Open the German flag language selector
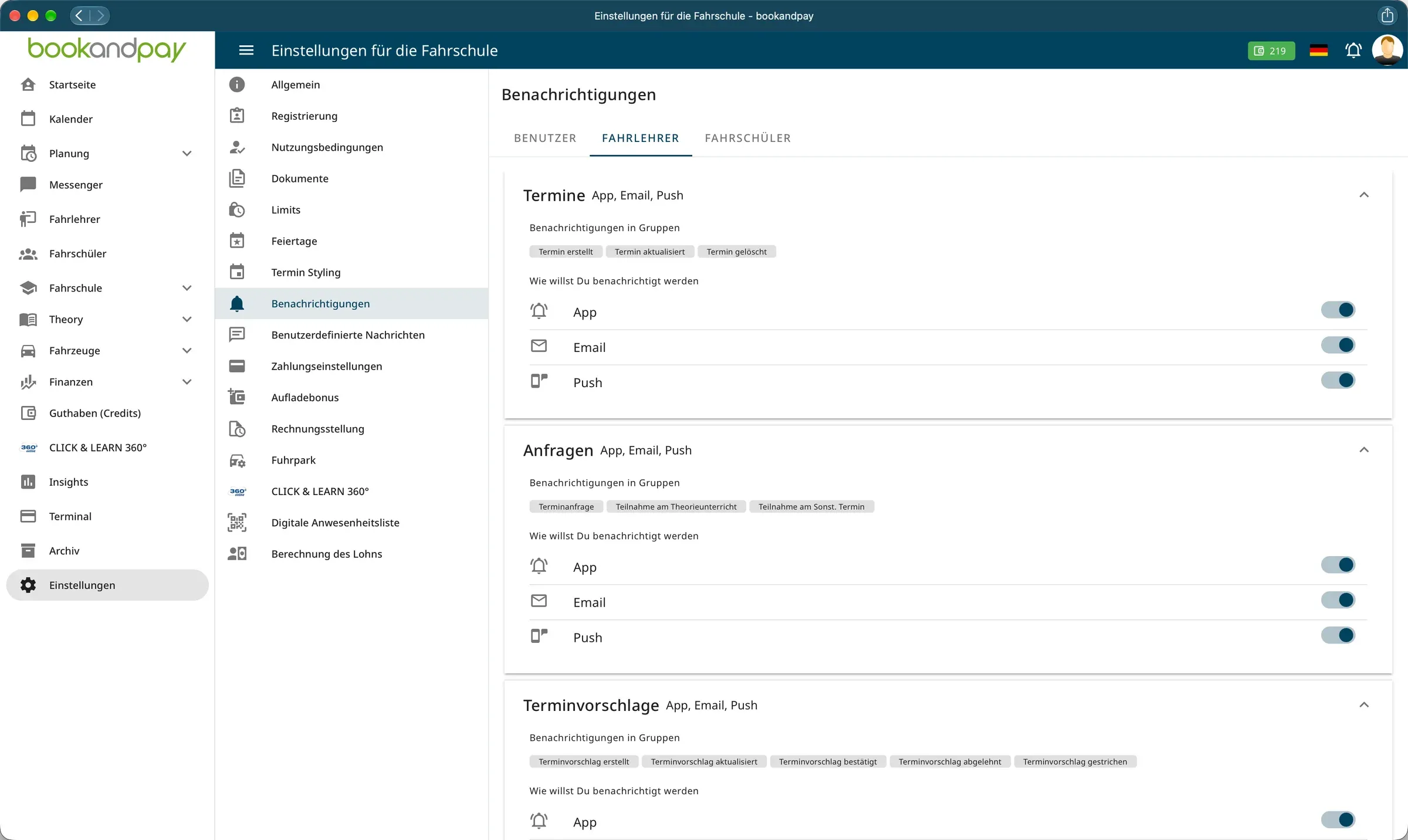The width and height of the screenshot is (1408, 840). tap(1318, 50)
